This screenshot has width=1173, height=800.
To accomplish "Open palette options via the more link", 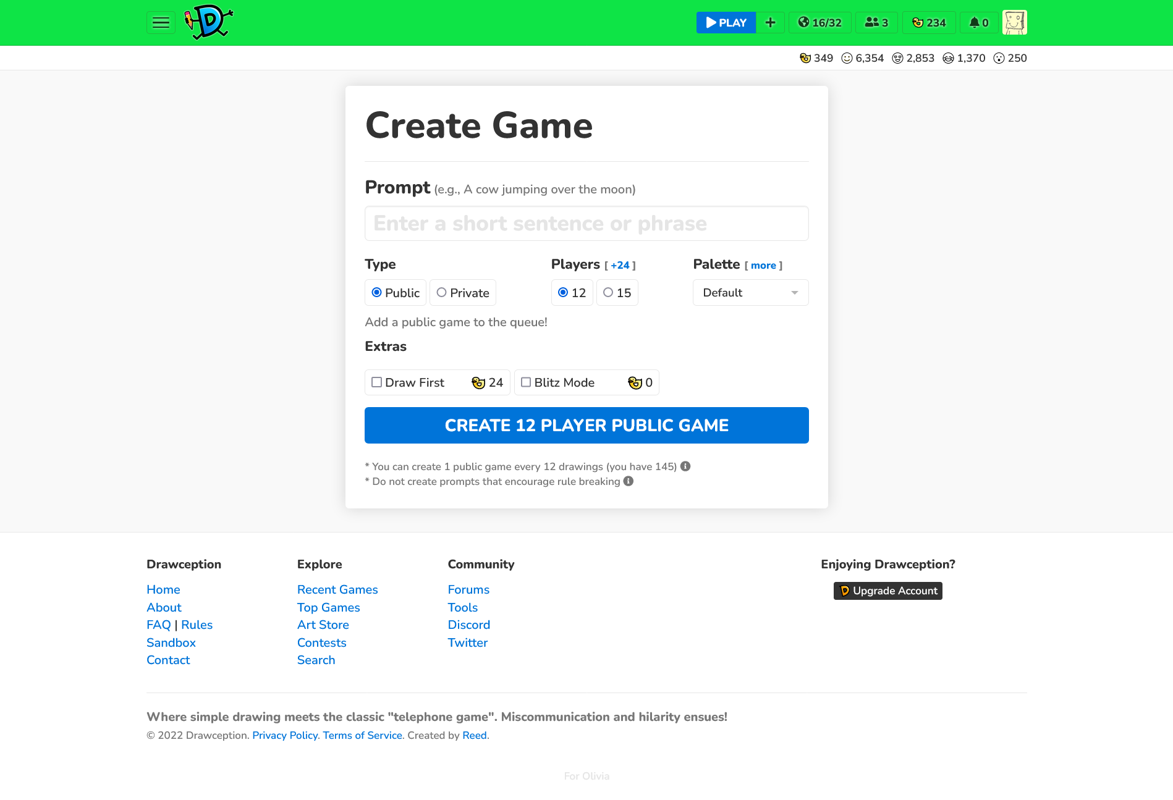I will coord(763,264).
